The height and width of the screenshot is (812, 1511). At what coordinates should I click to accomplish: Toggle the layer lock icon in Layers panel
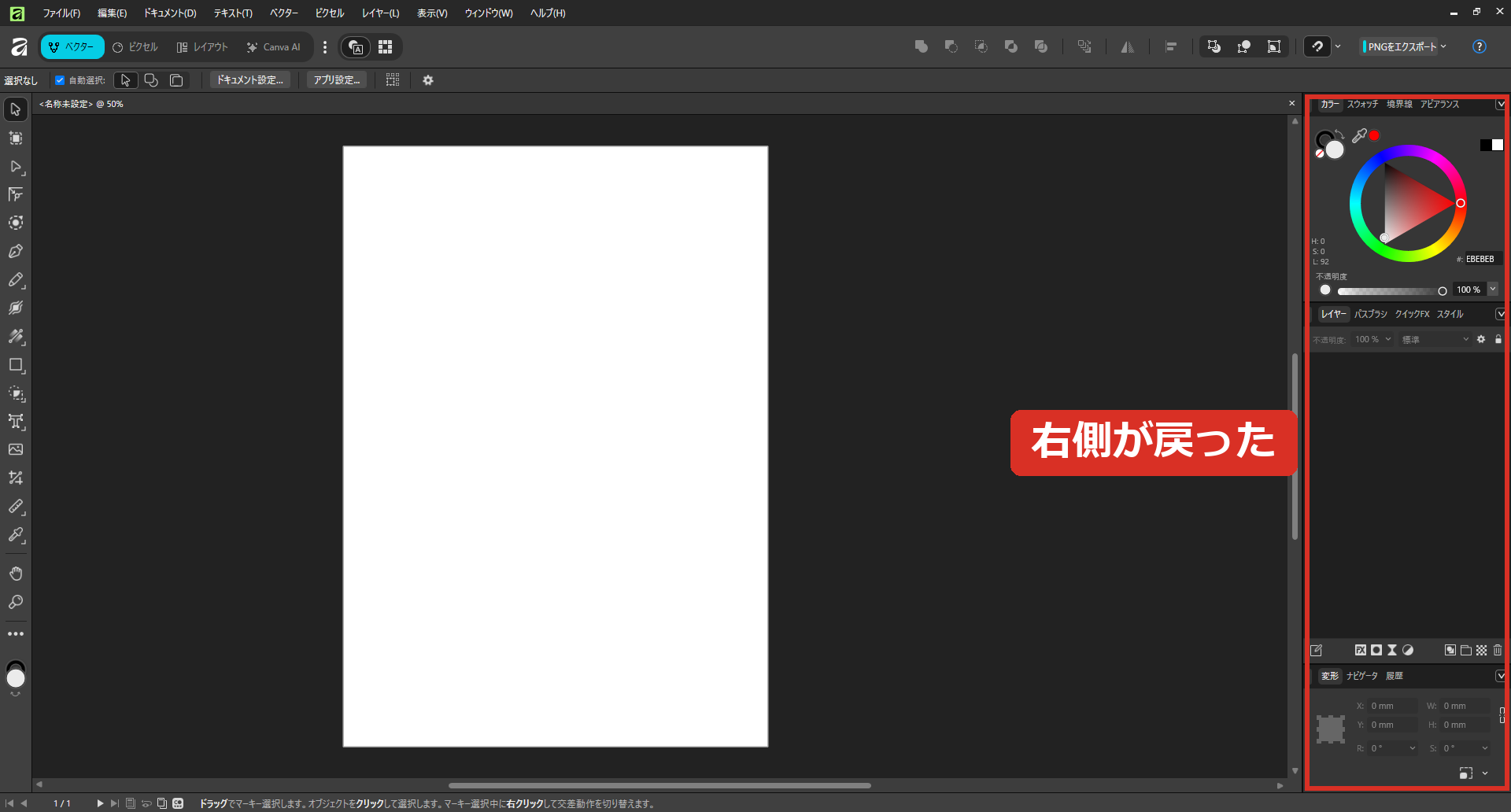1498,339
